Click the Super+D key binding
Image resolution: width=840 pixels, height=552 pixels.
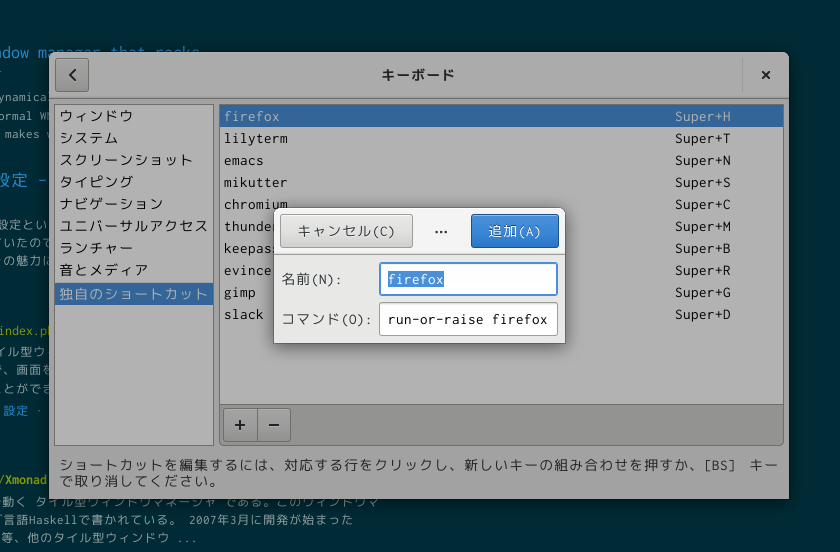pyautogui.click(x=702, y=315)
